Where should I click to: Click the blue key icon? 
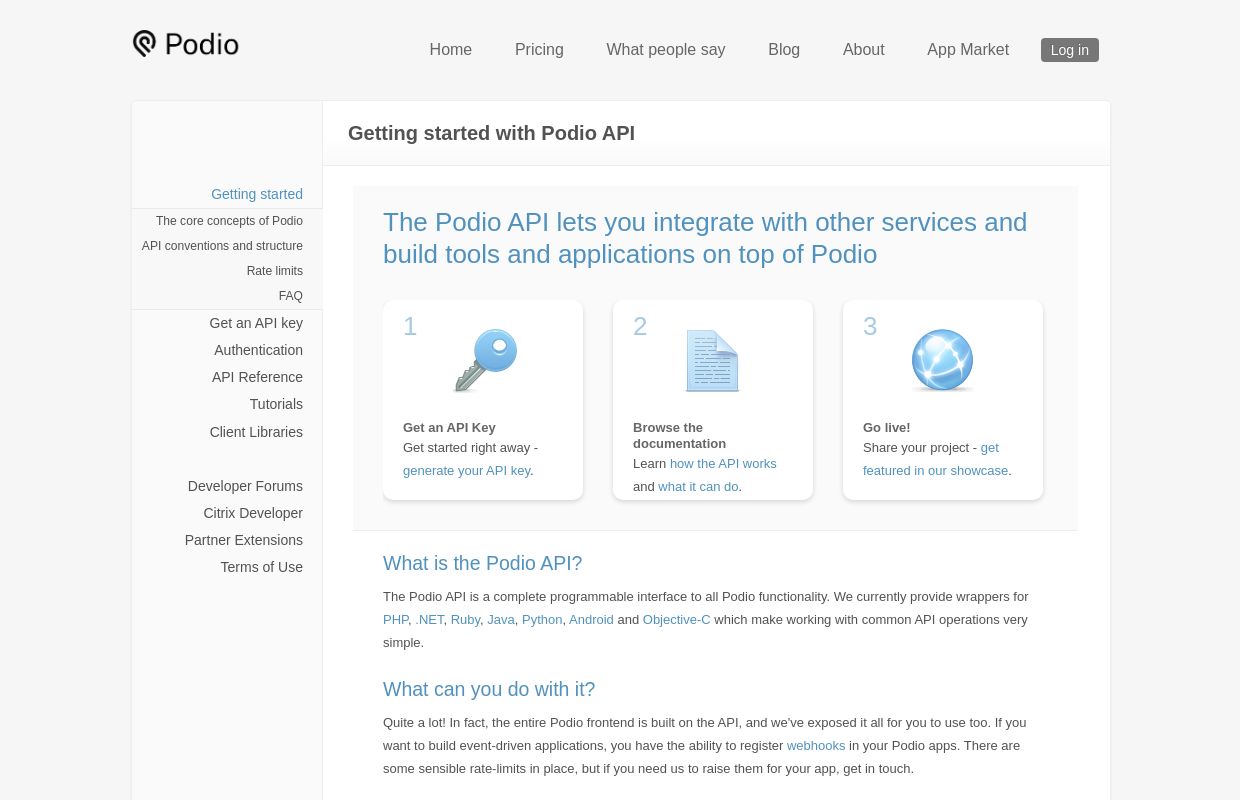tap(486, 360)
